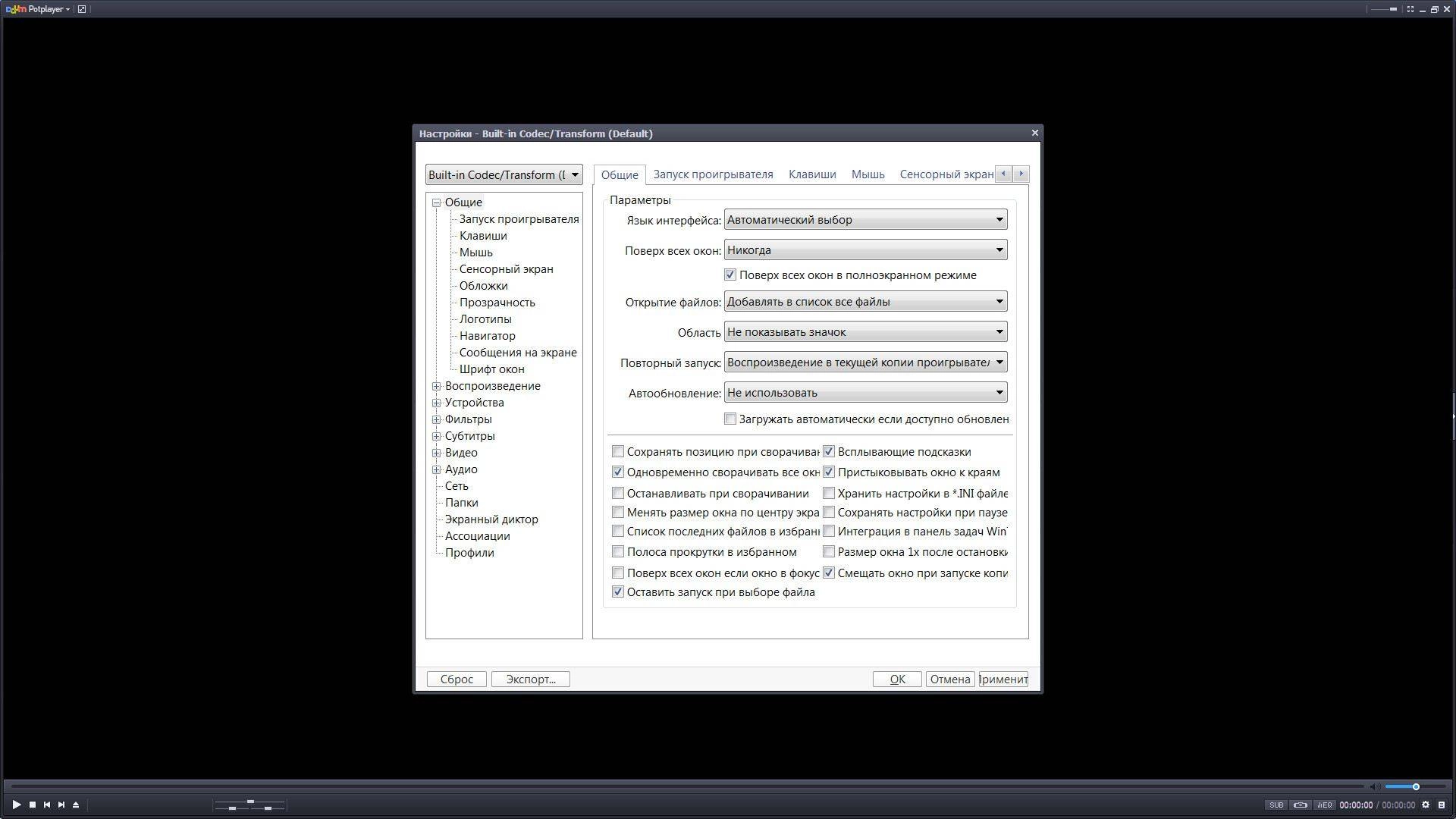Click the Применить button
Viewport: 1456px width, 819px height.
[1003, 679]
